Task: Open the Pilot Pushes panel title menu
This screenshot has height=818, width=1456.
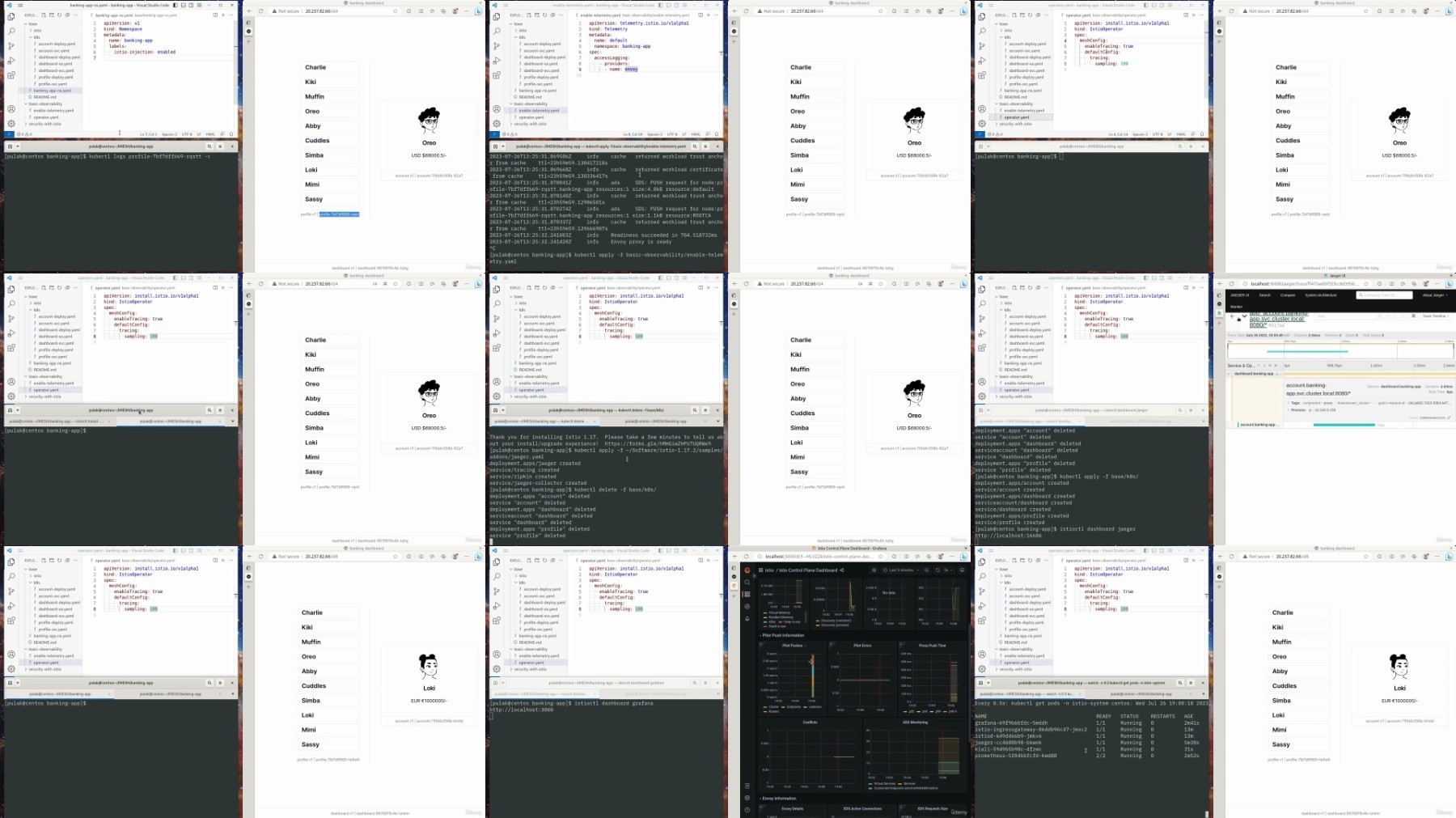Action: pos(793,645)
